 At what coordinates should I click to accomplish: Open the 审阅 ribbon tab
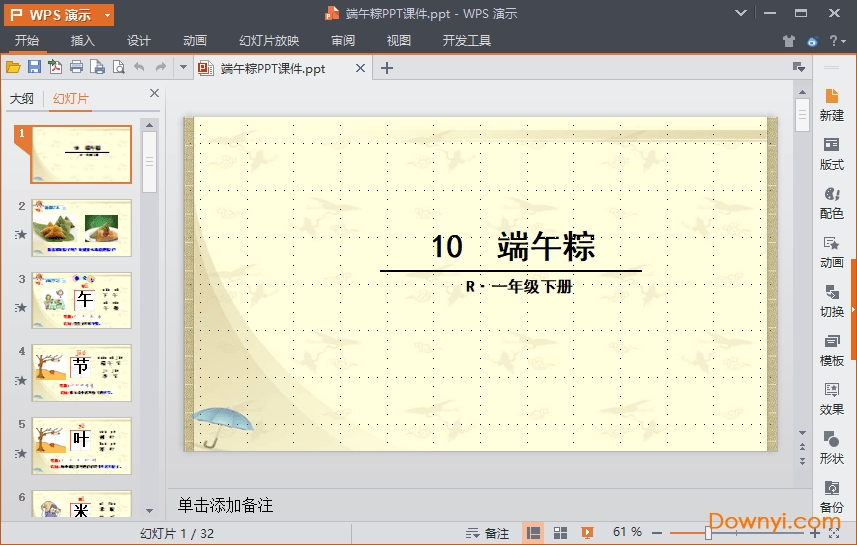[343, 40]
